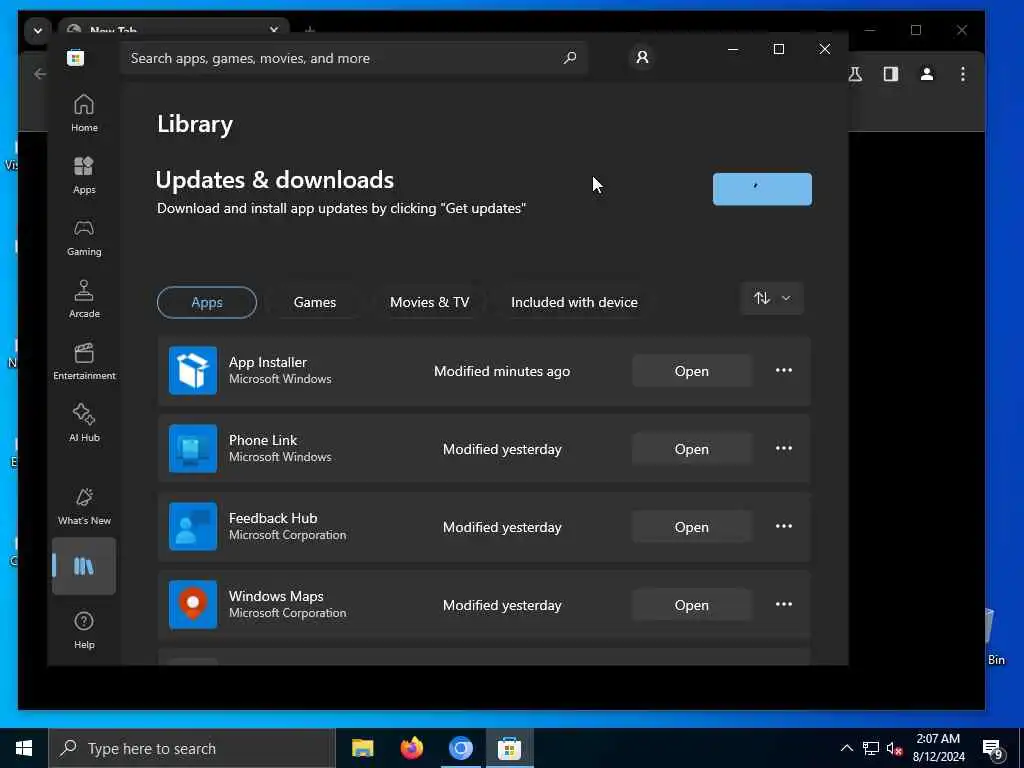Select Included with device filter
The image size is (1024, 768).
(574, 302)
